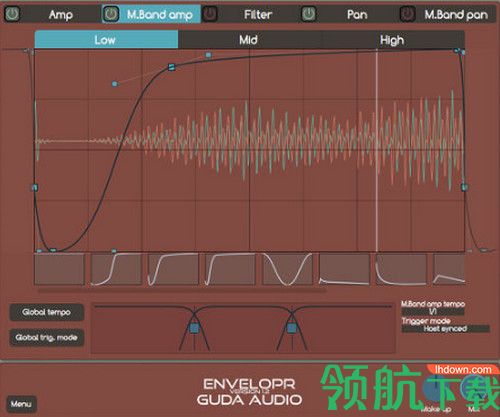Select the decaying curve preset thumbnail
Image resolution: width=500 pixels, height=417 pixels.
[x=401, y=269]
